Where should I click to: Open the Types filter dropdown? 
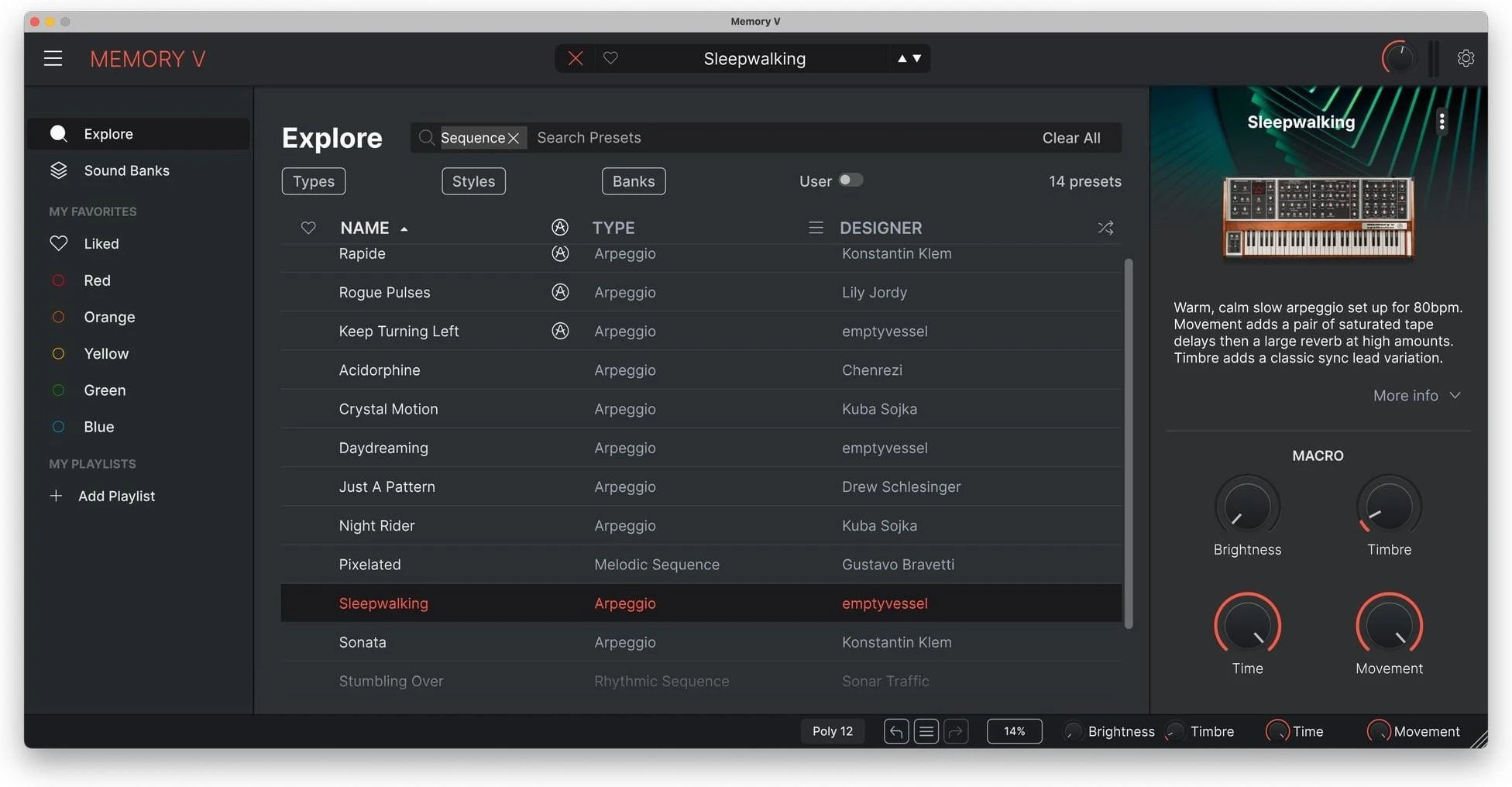(314, 181)
